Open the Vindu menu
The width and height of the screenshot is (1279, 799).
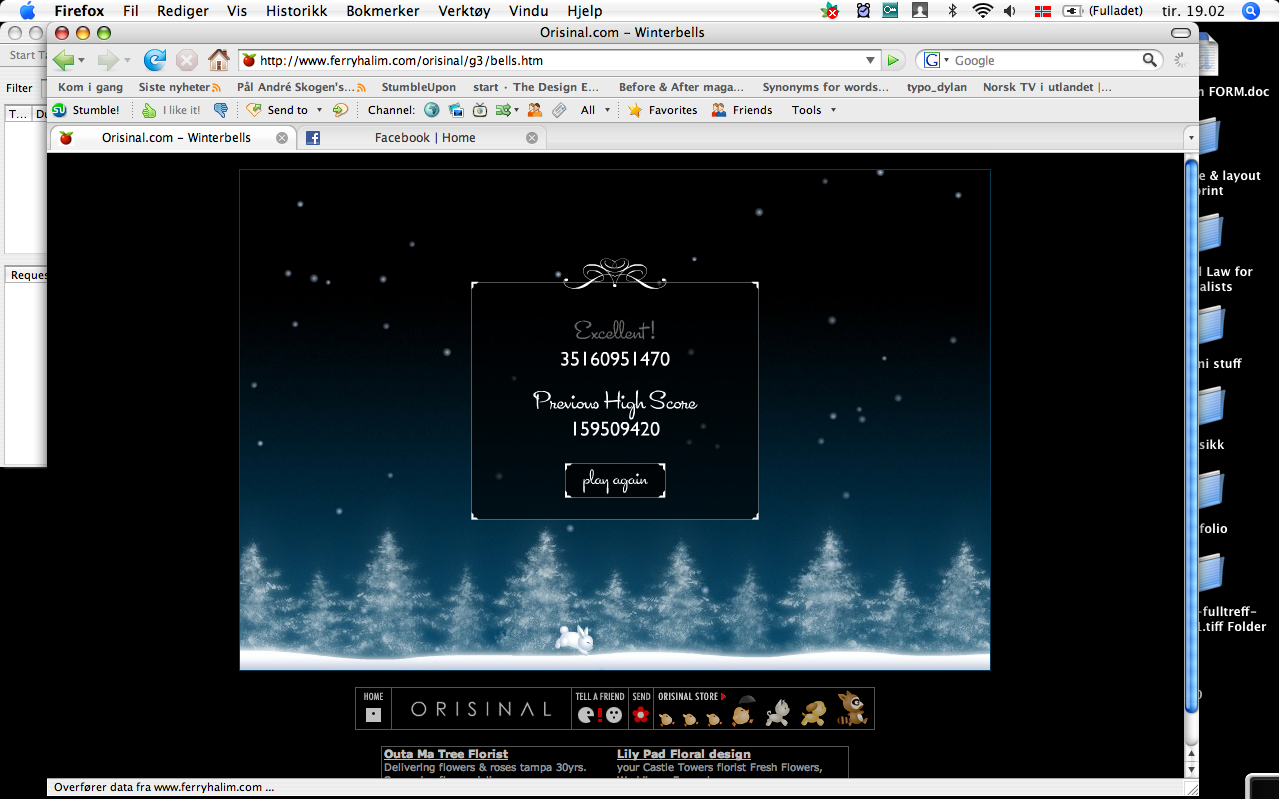pyautogui.click(x=528, y=11)
